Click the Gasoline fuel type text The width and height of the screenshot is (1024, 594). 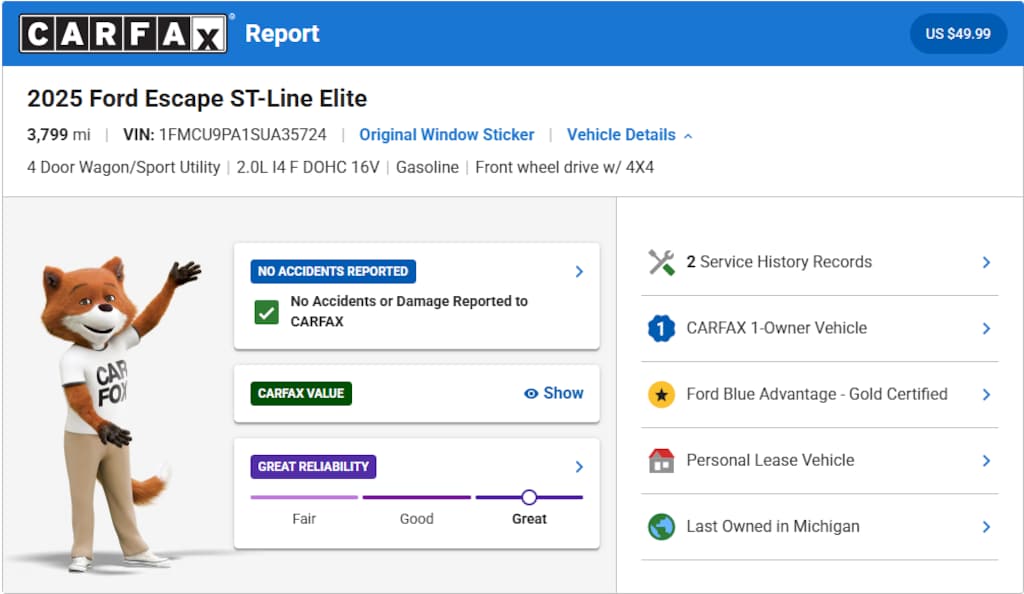(427, 167)
